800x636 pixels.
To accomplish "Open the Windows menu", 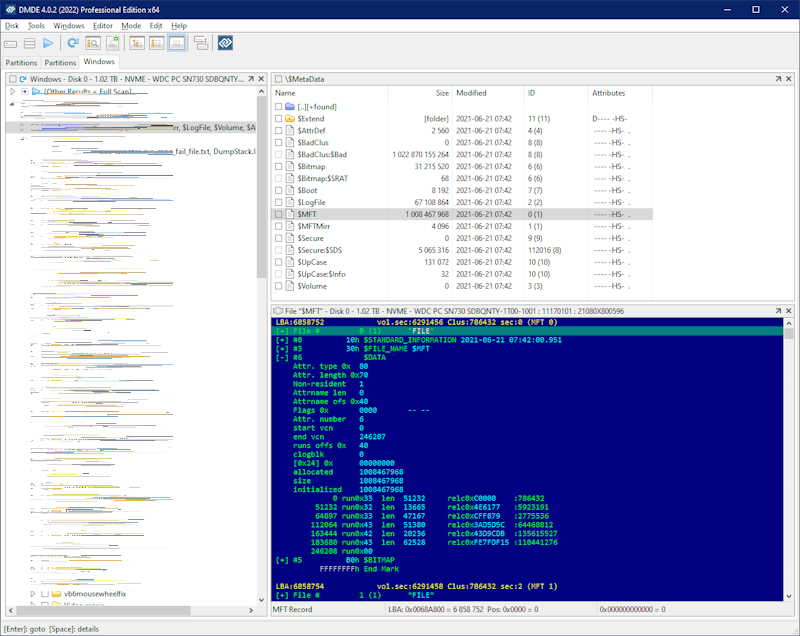I will [69, 26].
